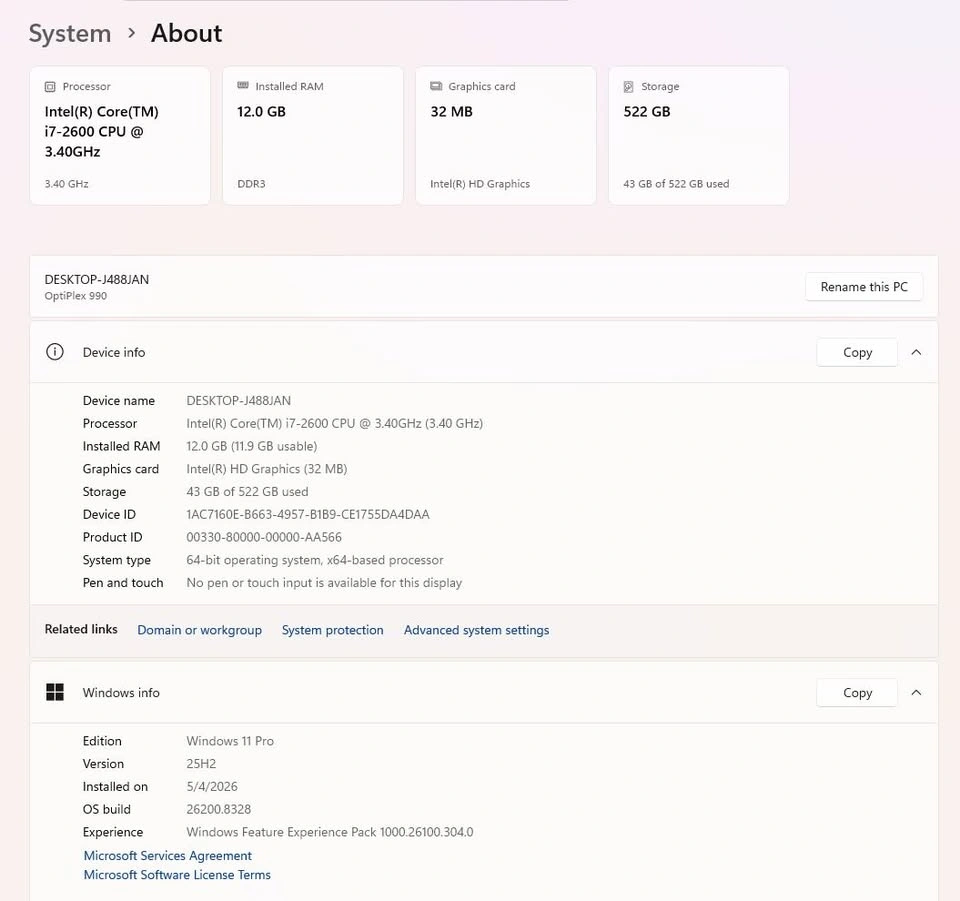This screenshot has width=960, height=901.
Task: Click the Edition label in Windows info
Action: 102,741
